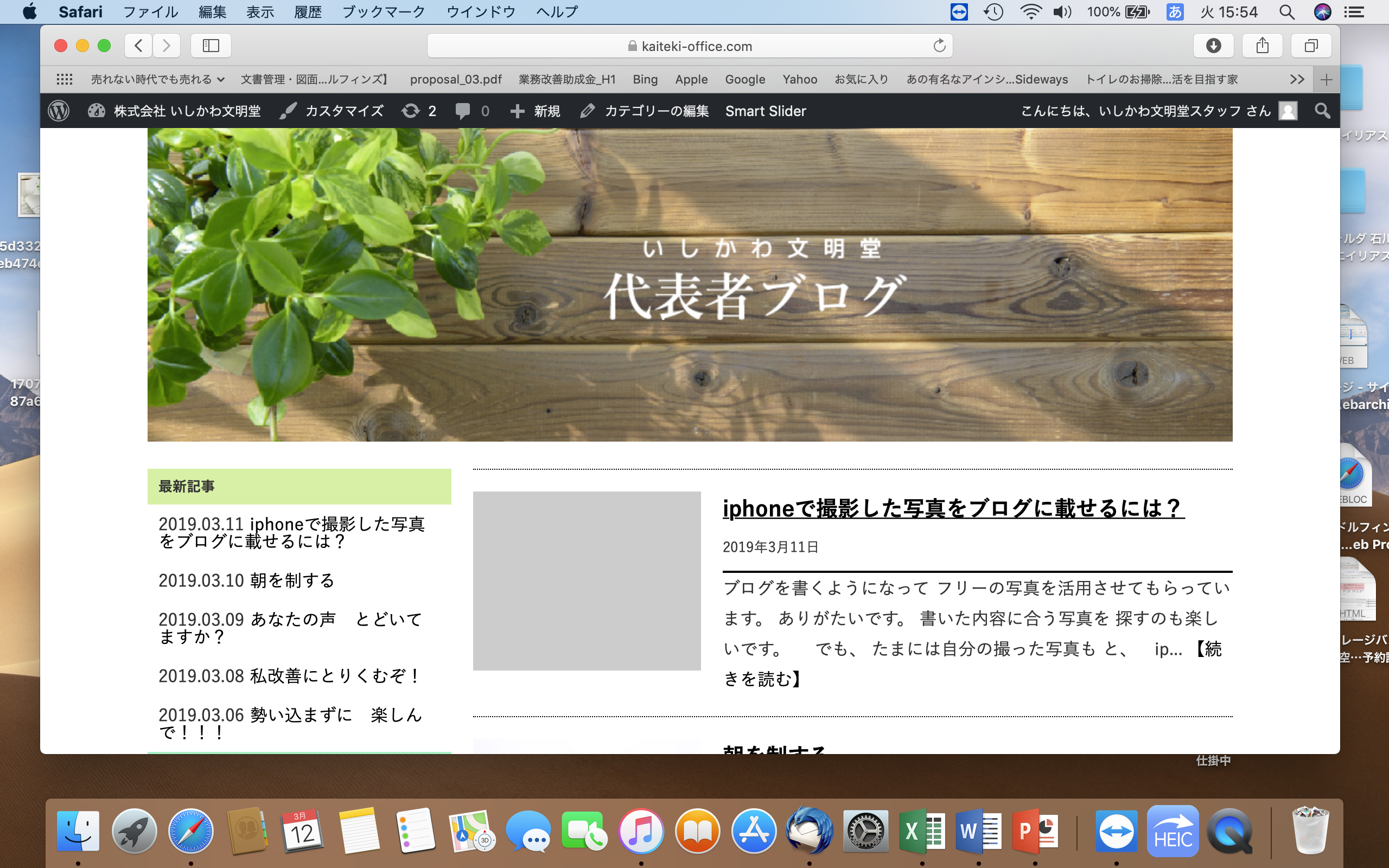Click sidebar link 2019.03.10 朝を制する
This screenshot has height=868, width=1389.
click(247, 580)
